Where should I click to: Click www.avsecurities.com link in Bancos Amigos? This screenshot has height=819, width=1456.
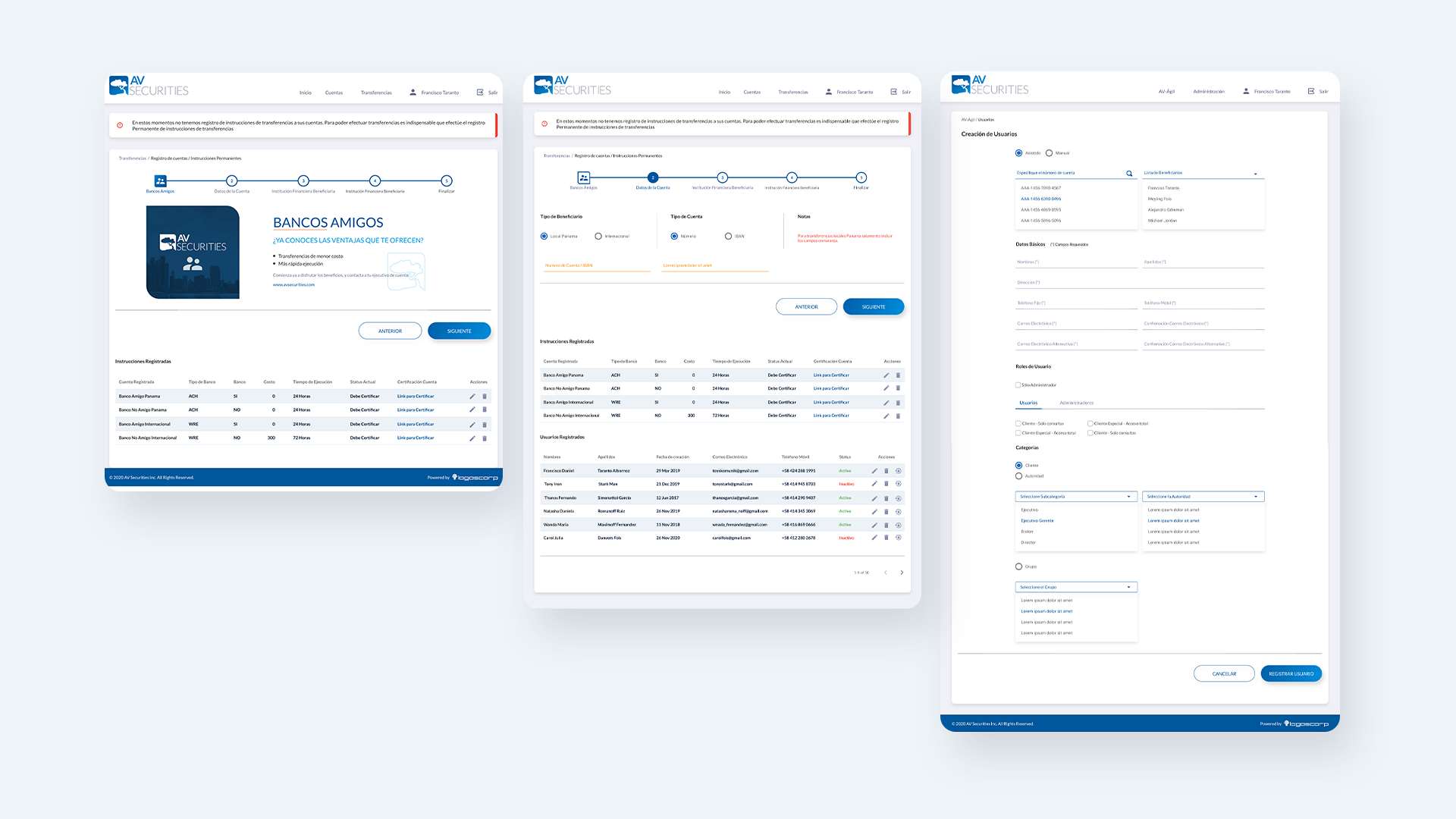click(293, 285)
